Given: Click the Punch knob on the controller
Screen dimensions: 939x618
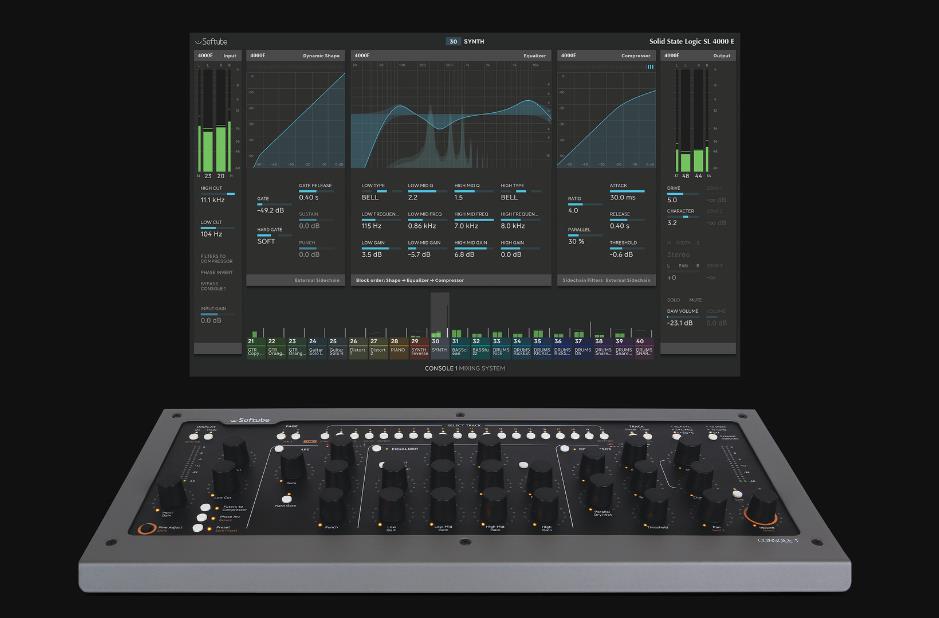Looking at the screenshot, I should point(332,506).
